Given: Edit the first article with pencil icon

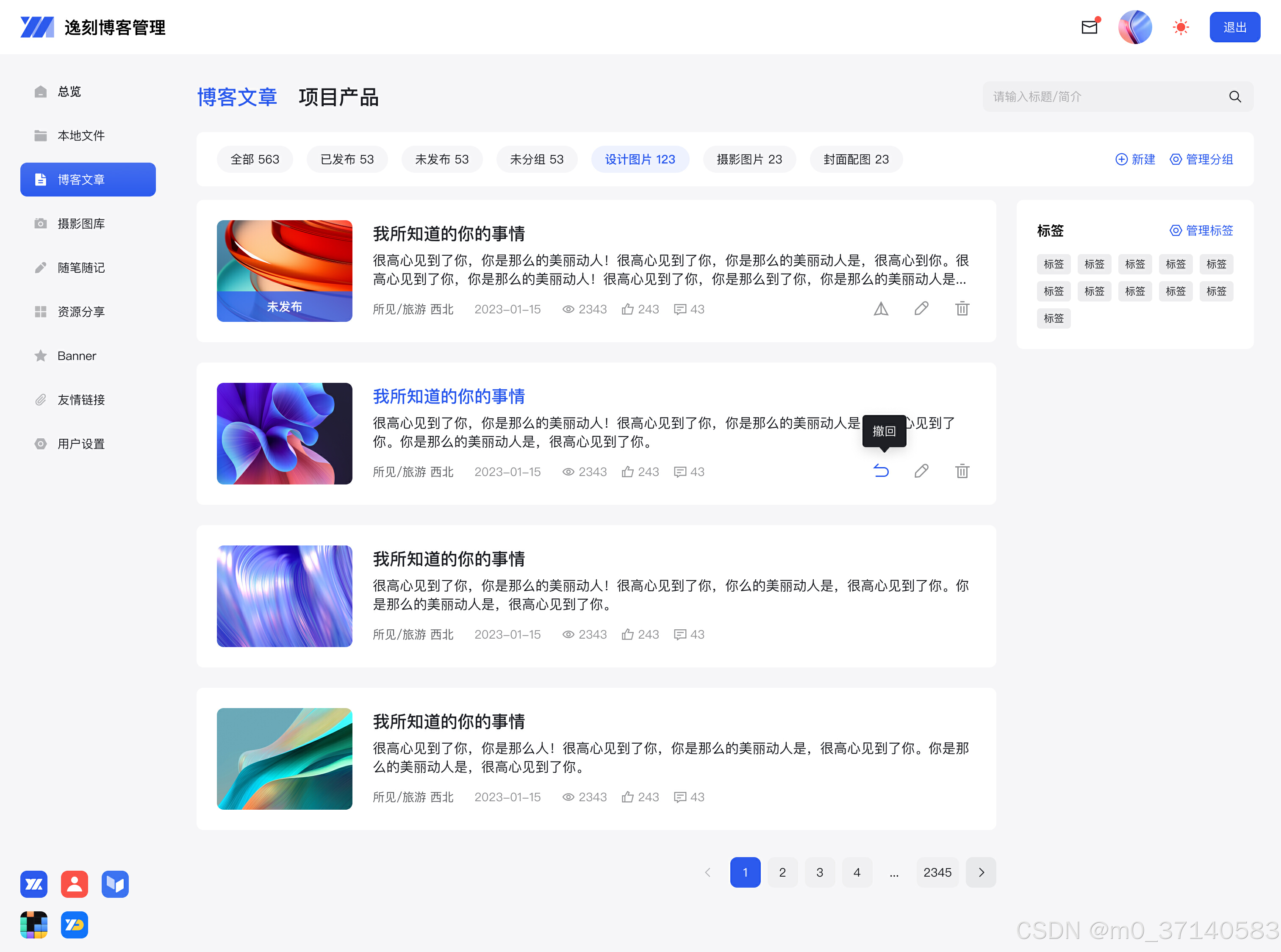Looking at the screenshot, I should (x=921, y=309).
